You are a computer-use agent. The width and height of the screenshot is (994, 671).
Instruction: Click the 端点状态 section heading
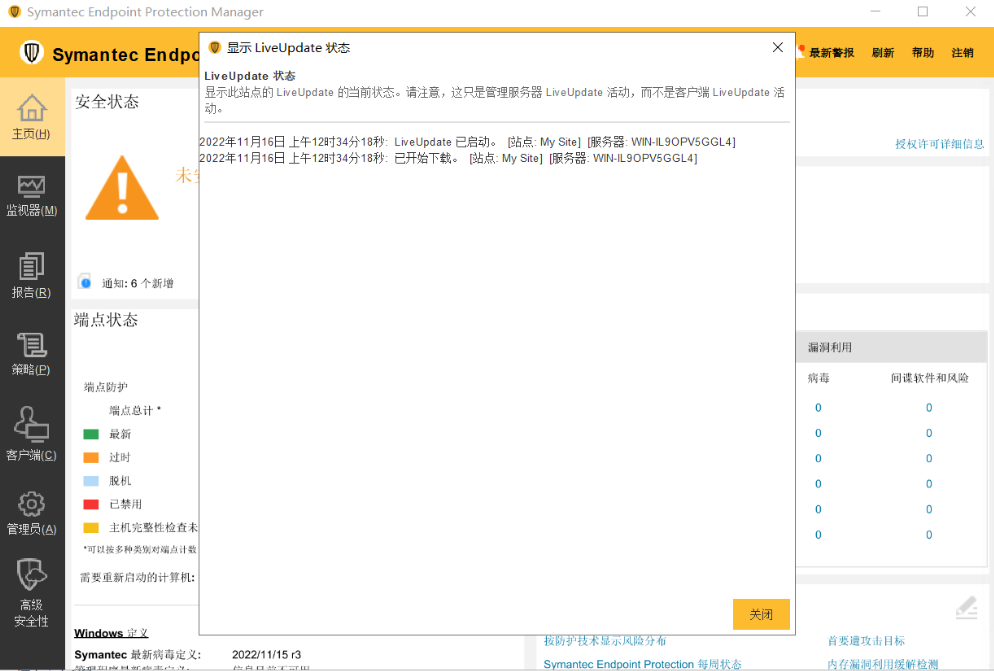(106, 320)
